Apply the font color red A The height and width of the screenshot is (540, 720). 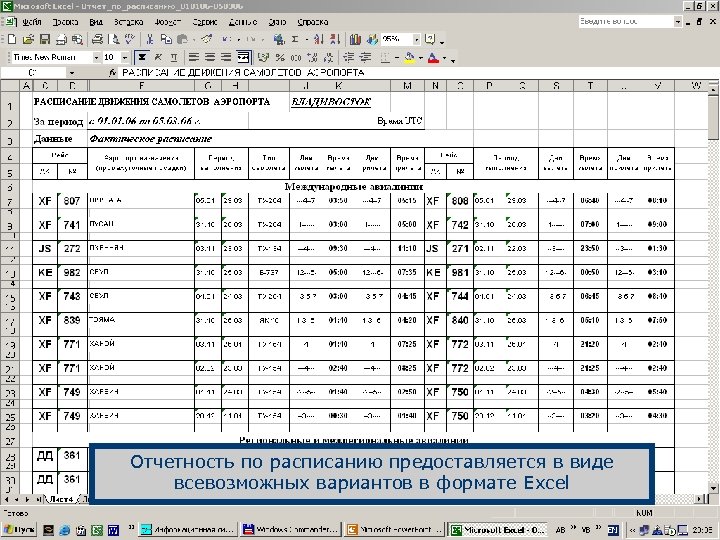(x=433, y=57)
